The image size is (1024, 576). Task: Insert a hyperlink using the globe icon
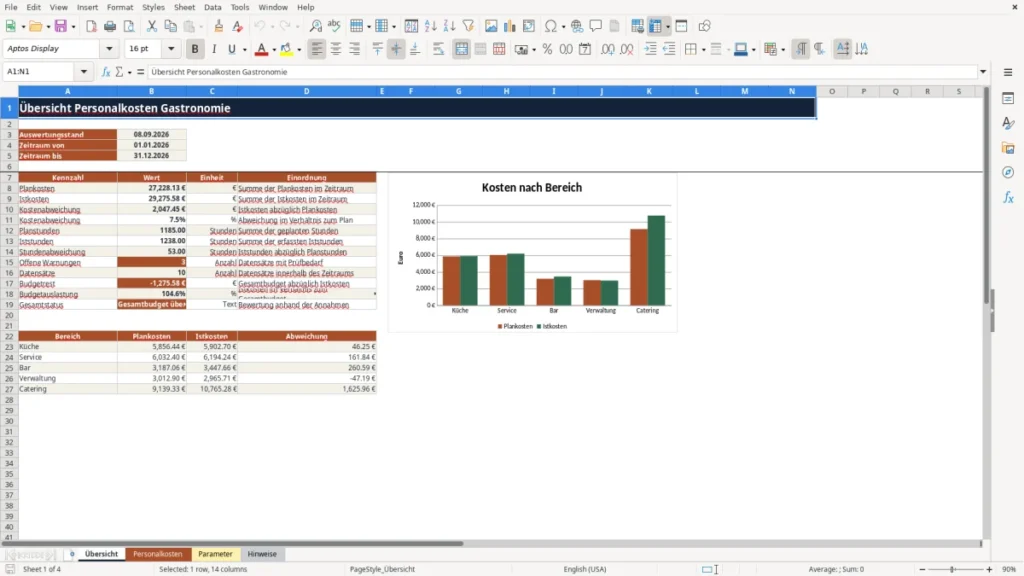point(577,26)
